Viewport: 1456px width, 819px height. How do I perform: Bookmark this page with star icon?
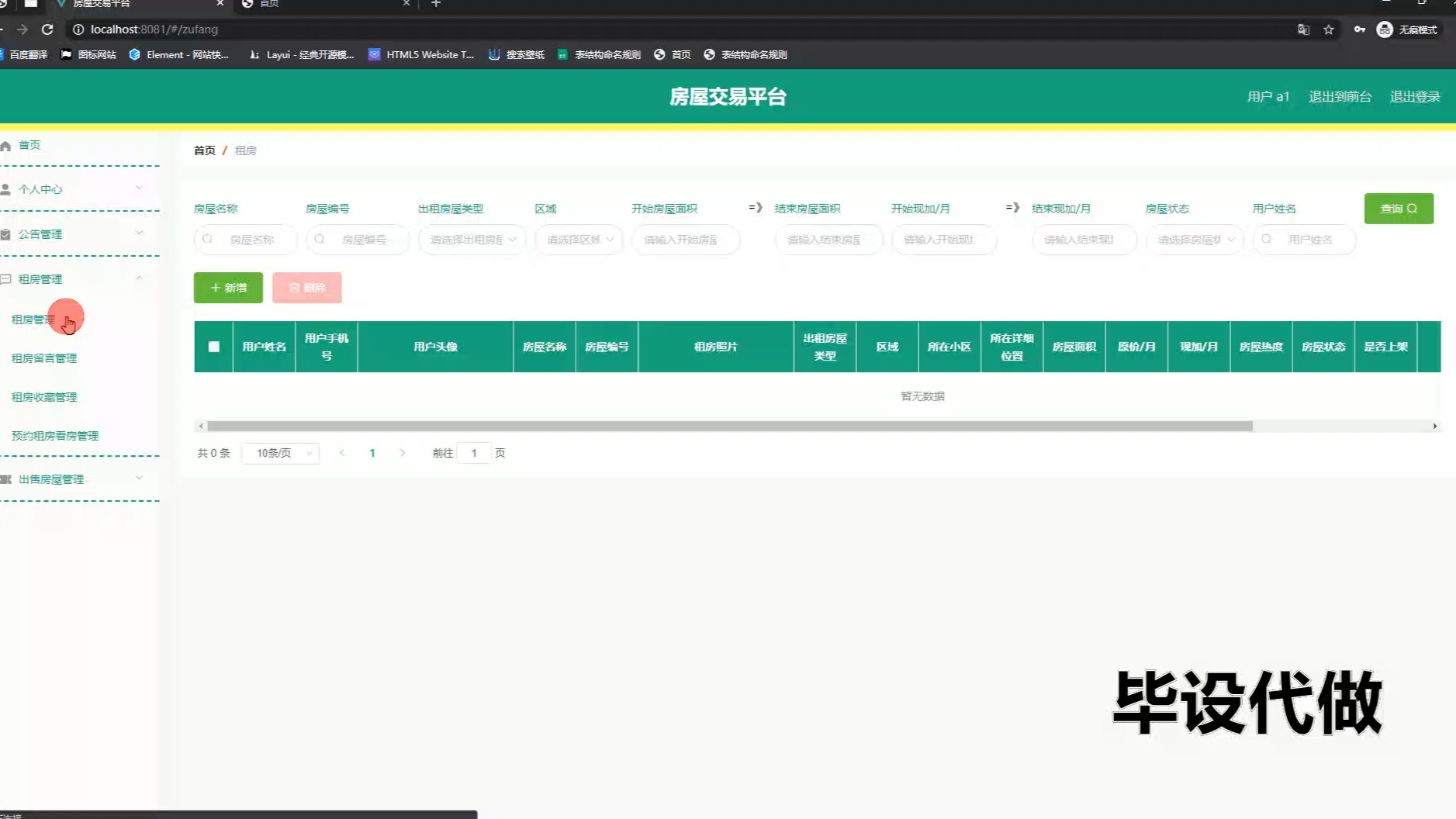pyautogui.click(x=1329, y=29)
